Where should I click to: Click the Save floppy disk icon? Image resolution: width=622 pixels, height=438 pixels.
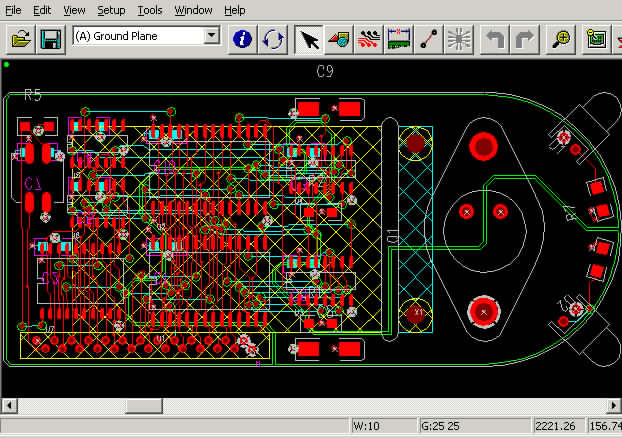click(x=50, y=39)
